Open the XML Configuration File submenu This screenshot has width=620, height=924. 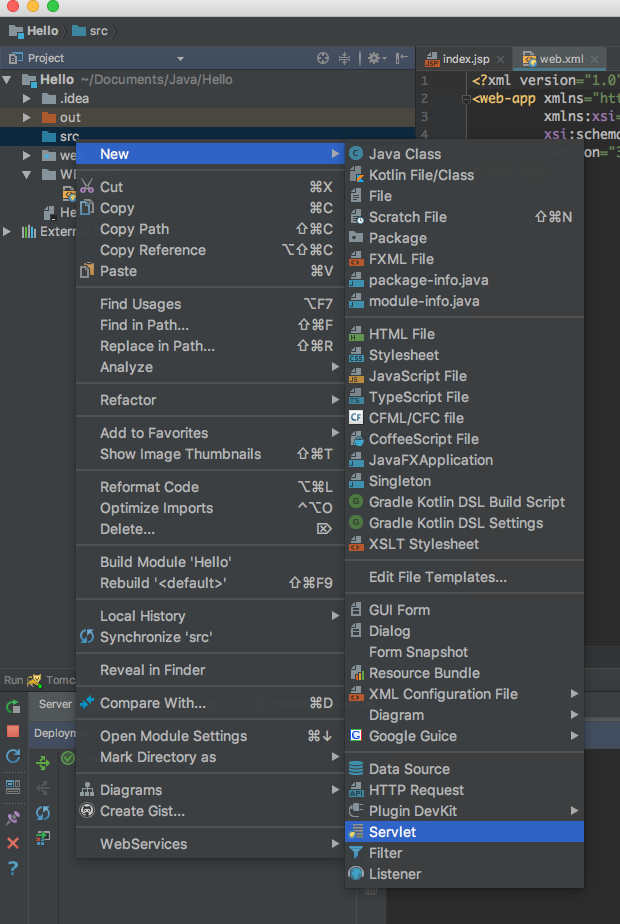[464, 694]
